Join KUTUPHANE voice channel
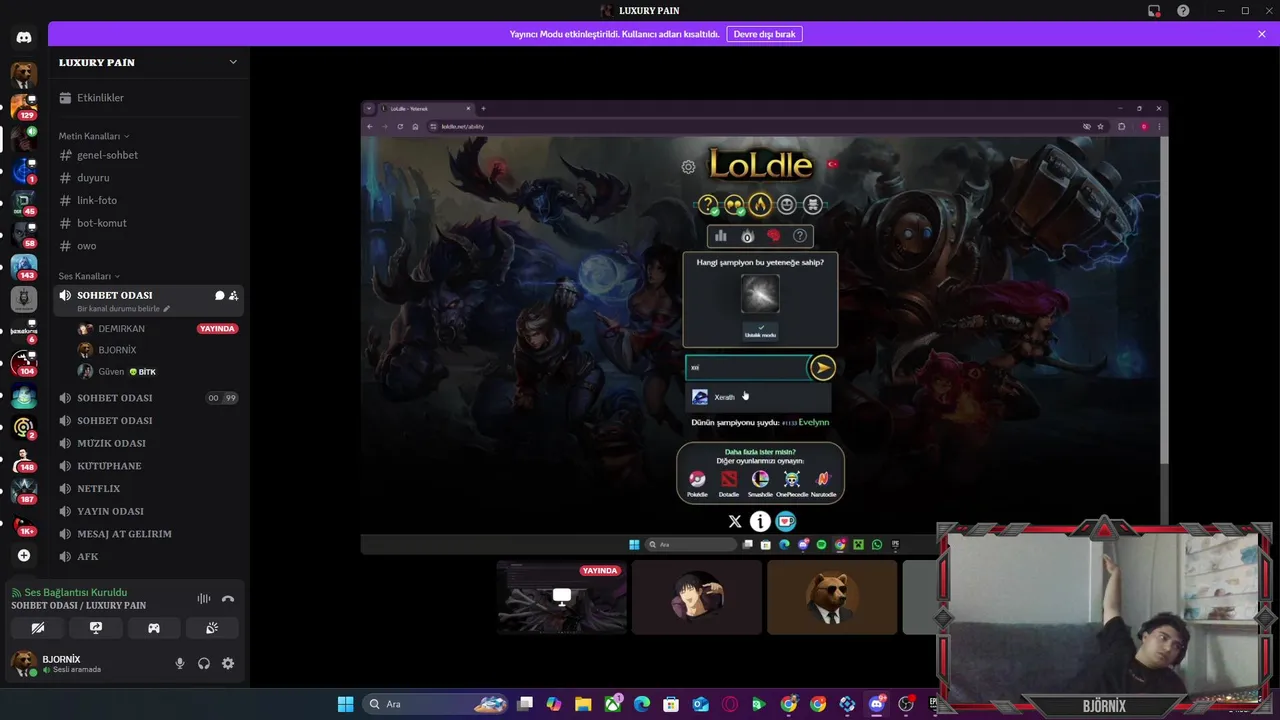 point(149,466)
